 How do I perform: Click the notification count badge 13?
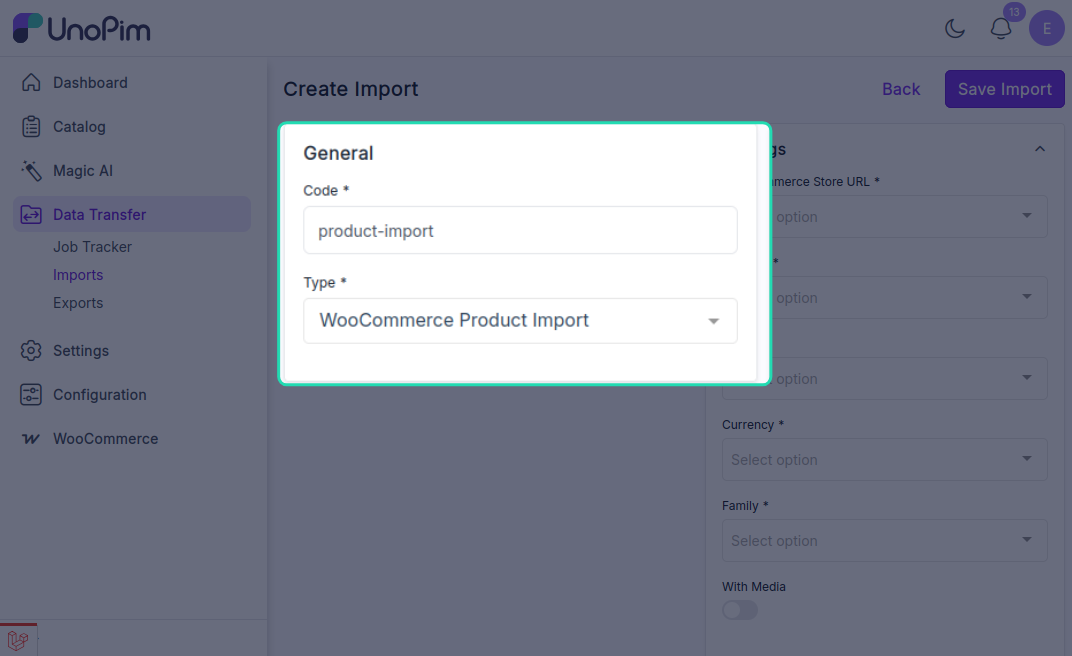[1014, 12]
